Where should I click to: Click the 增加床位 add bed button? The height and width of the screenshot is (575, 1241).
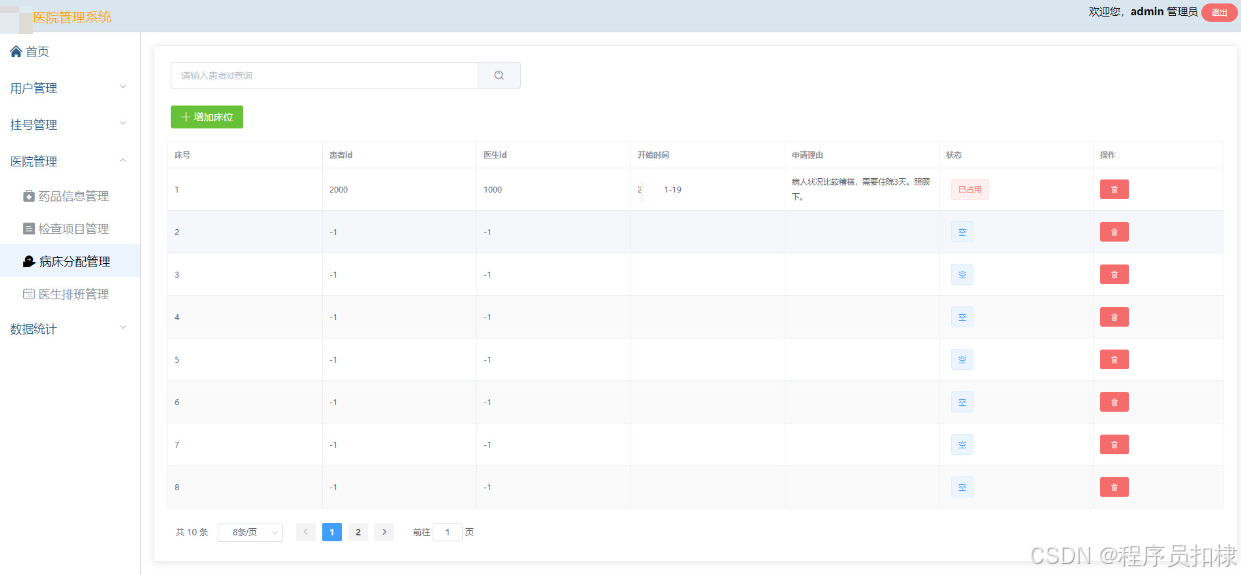(x=207, y=117)
